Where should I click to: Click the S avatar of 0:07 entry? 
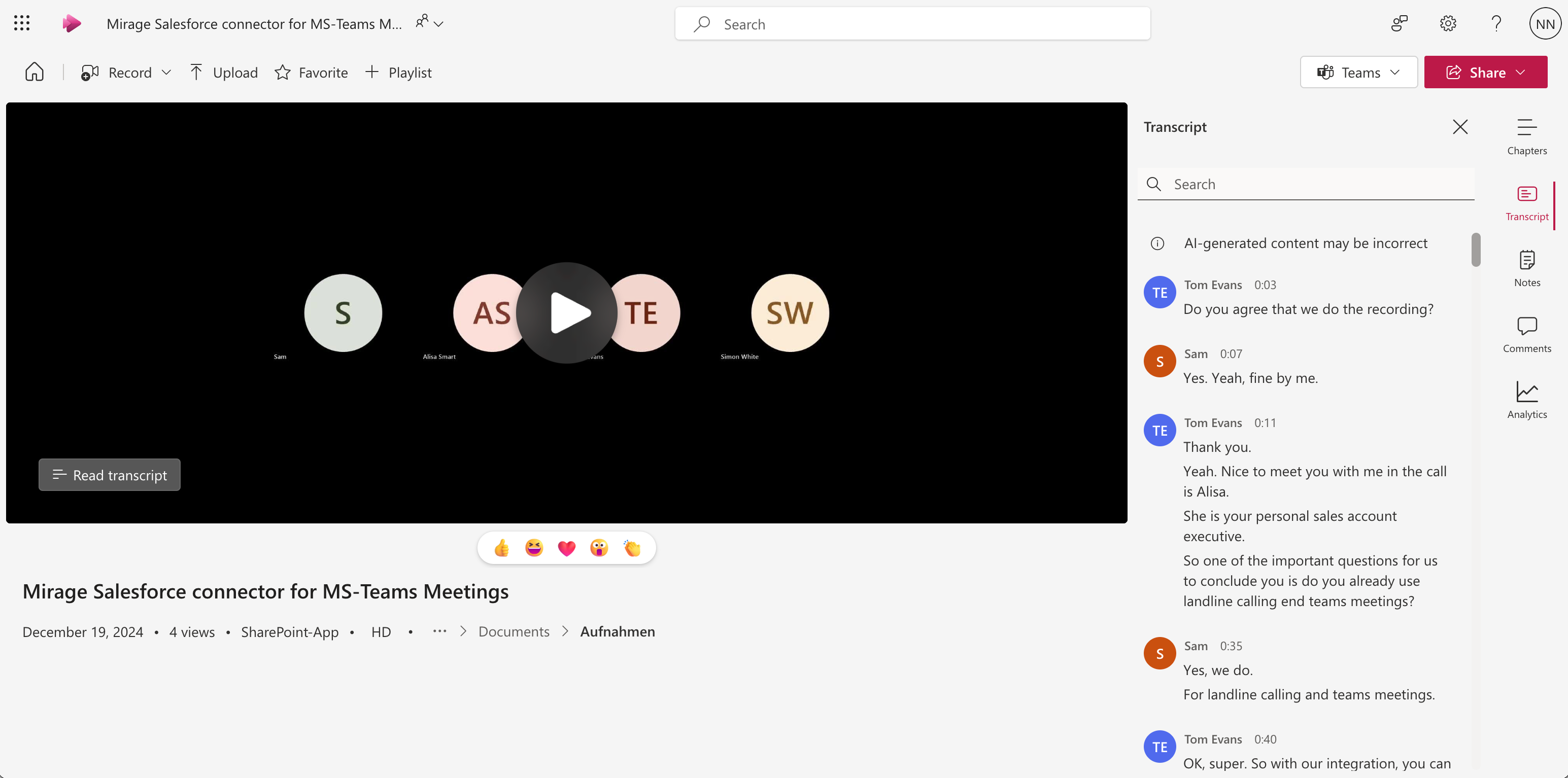[x=1159, y=361]
